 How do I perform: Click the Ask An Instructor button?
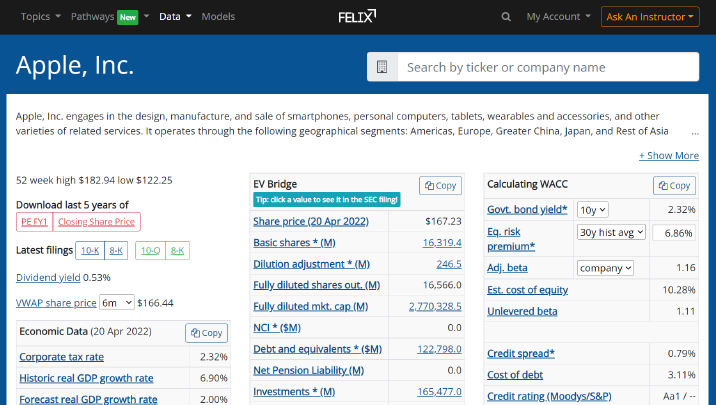[x=650, y=17]
